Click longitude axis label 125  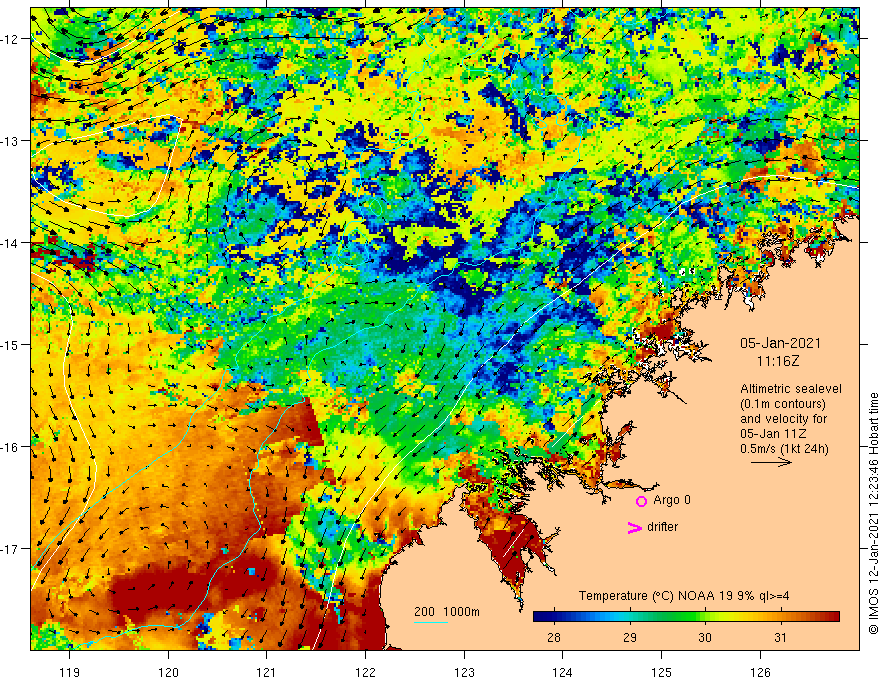point(662,672)
